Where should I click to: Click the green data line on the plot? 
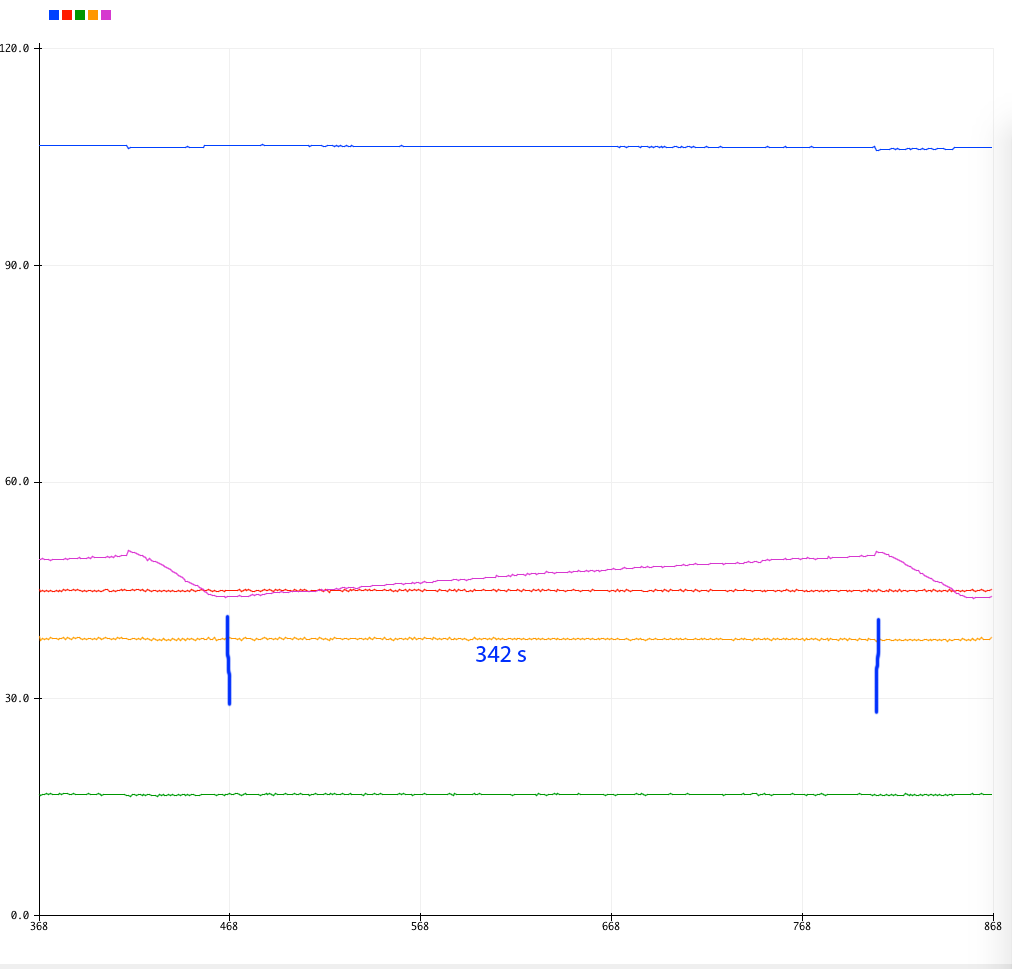(500, 794)
